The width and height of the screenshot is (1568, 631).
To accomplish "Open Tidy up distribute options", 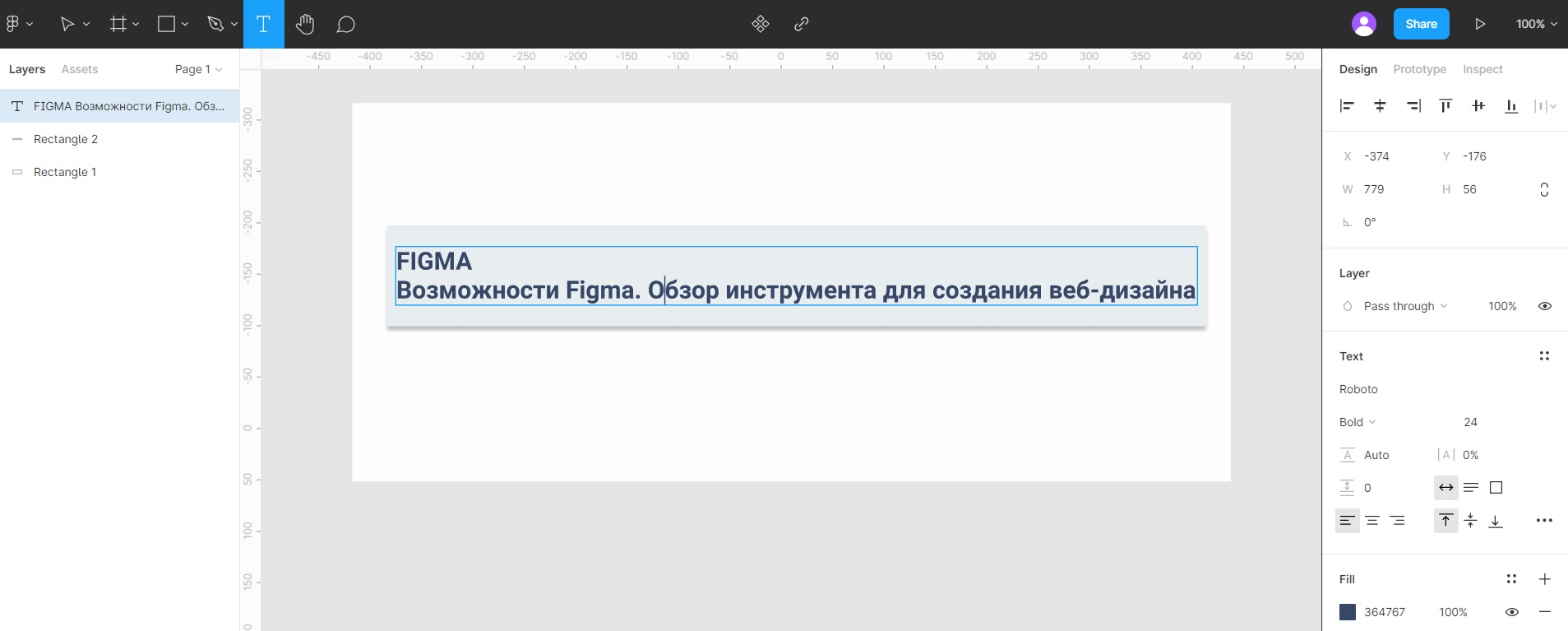I will click(1545, 105).
